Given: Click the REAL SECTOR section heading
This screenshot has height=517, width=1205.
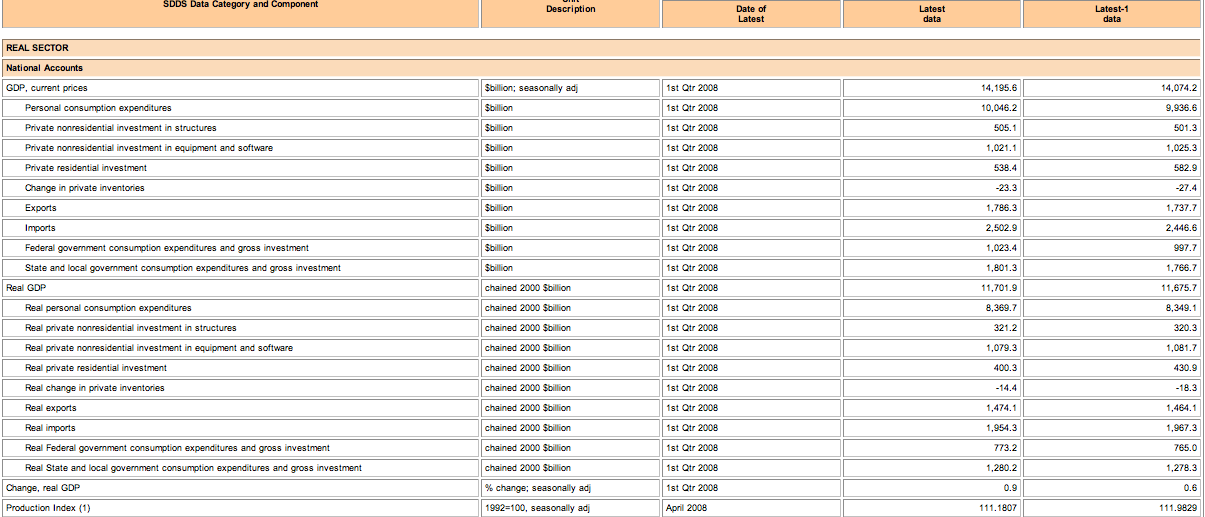Looking at the screenshot, I should coord(37,48).
